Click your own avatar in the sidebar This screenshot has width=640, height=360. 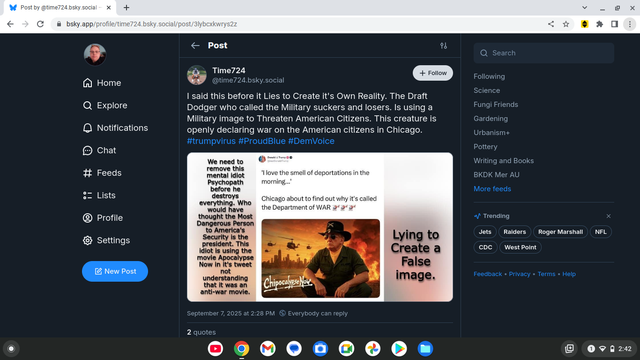95,54
